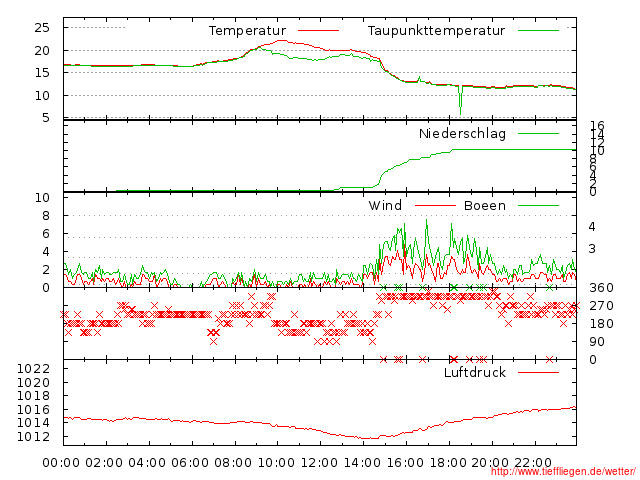The image size is (640, 480).
Task: Click the 20:00 time axis label
Action: coord(490,463)
